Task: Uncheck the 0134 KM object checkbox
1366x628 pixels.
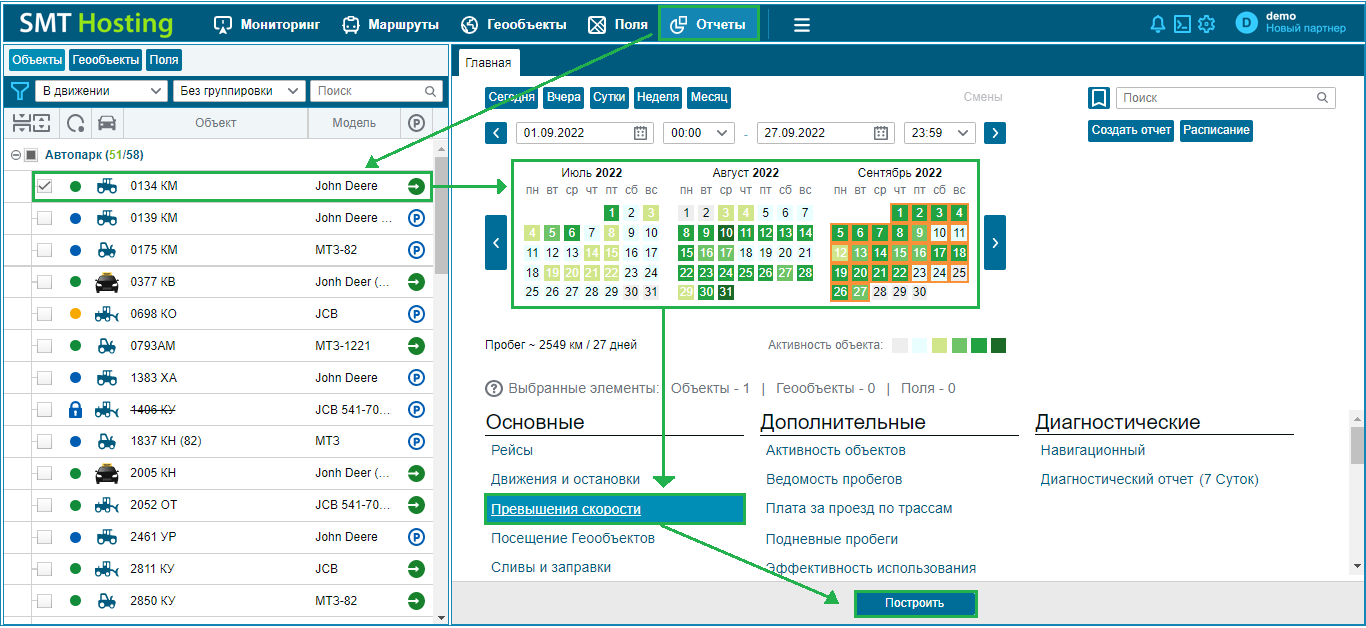Action: (x=44, y=186)
